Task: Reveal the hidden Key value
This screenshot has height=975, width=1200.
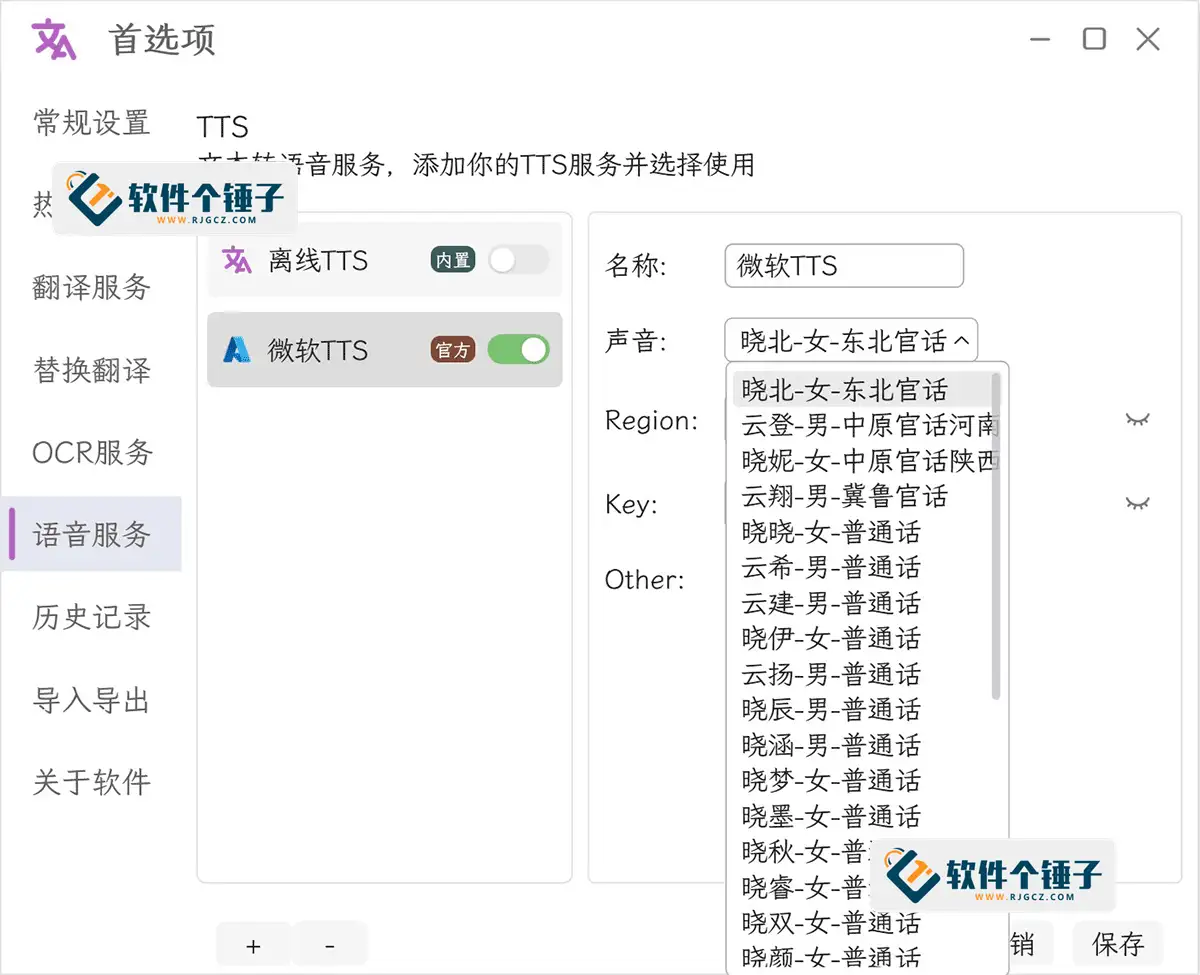Action: coord(1138,503)
